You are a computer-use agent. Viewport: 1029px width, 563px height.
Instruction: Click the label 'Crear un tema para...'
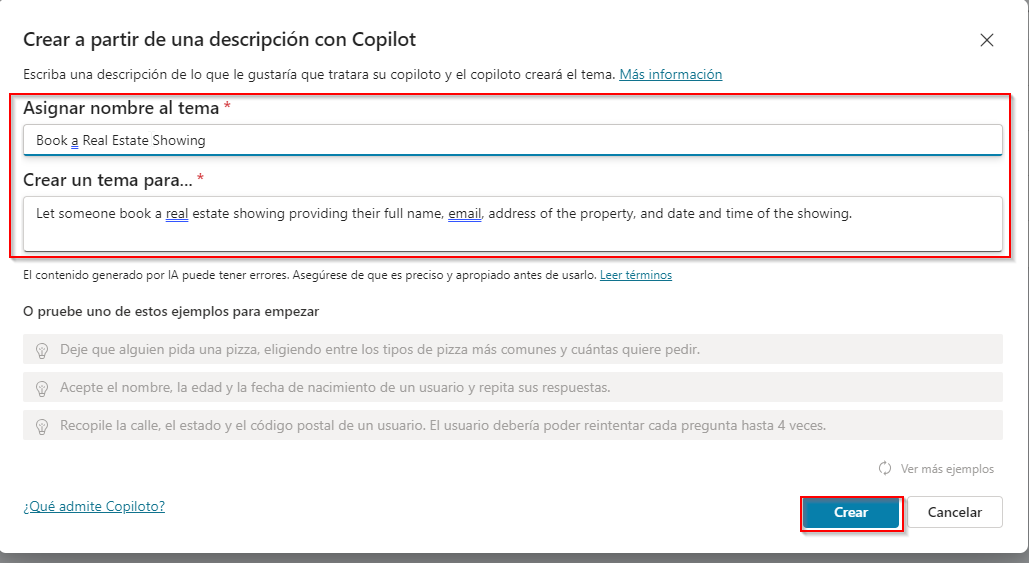pyautogui.click(x=108, y=180)
